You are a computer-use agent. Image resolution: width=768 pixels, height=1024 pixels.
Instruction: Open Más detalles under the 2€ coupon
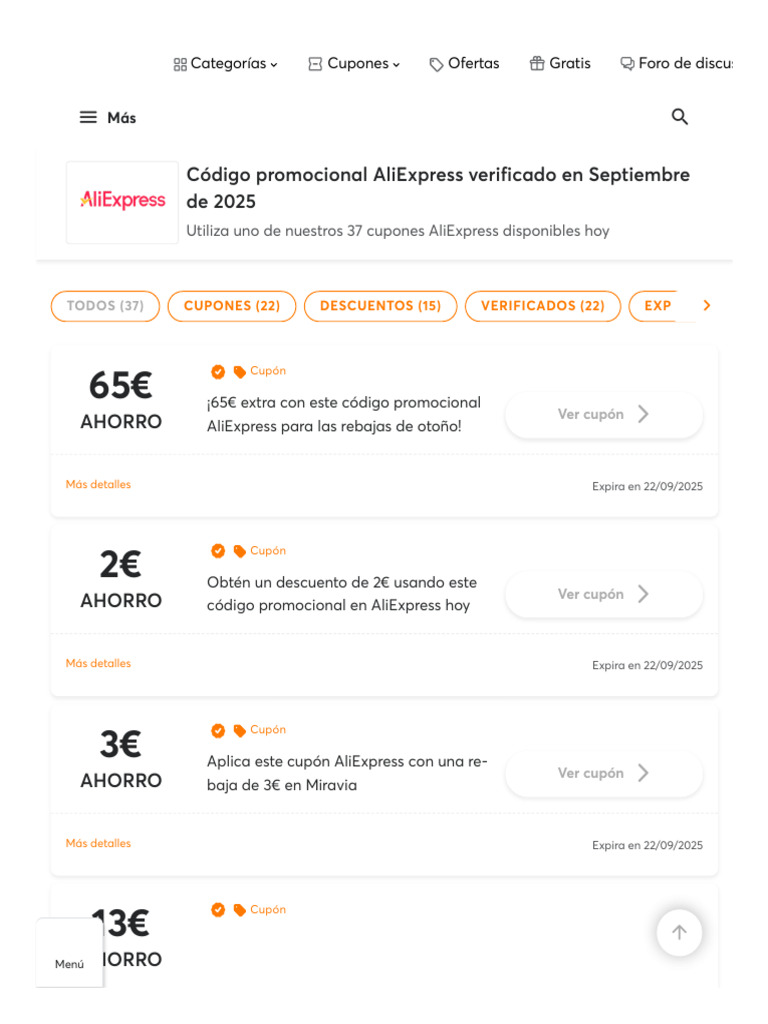[x=98, y=663]
